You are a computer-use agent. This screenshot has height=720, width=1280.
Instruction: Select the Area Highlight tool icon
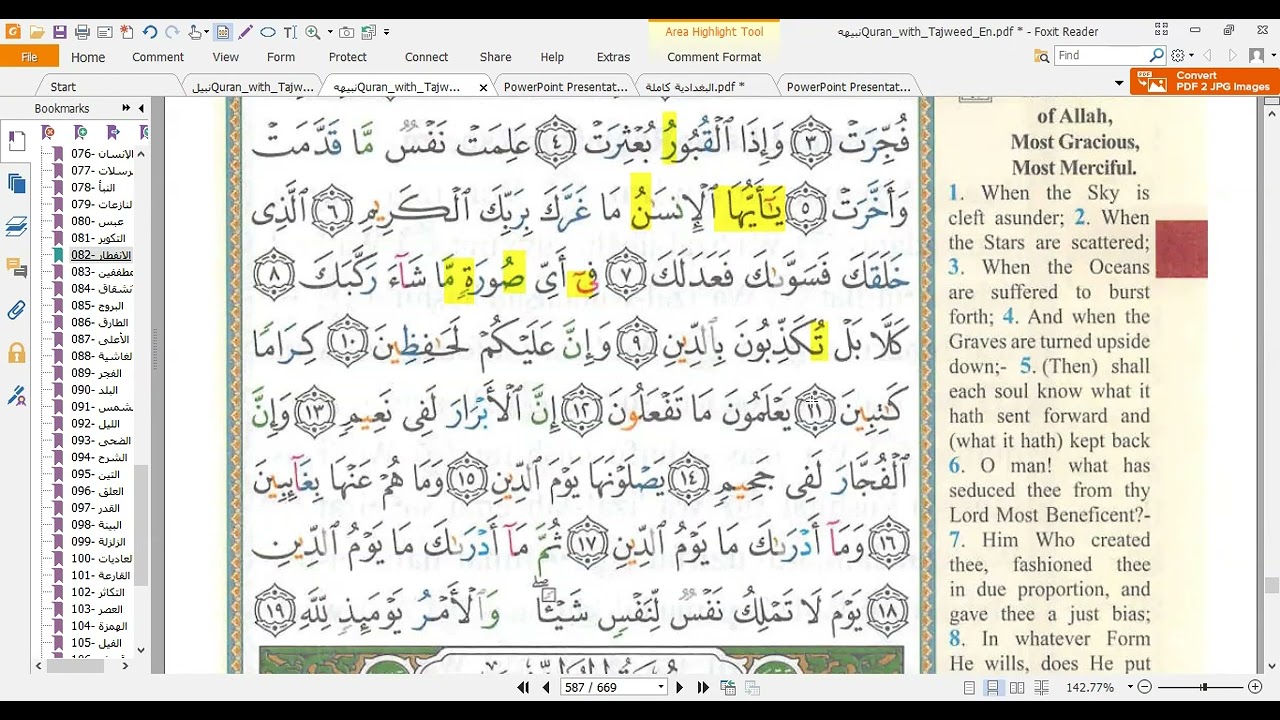tap(223, 32)
